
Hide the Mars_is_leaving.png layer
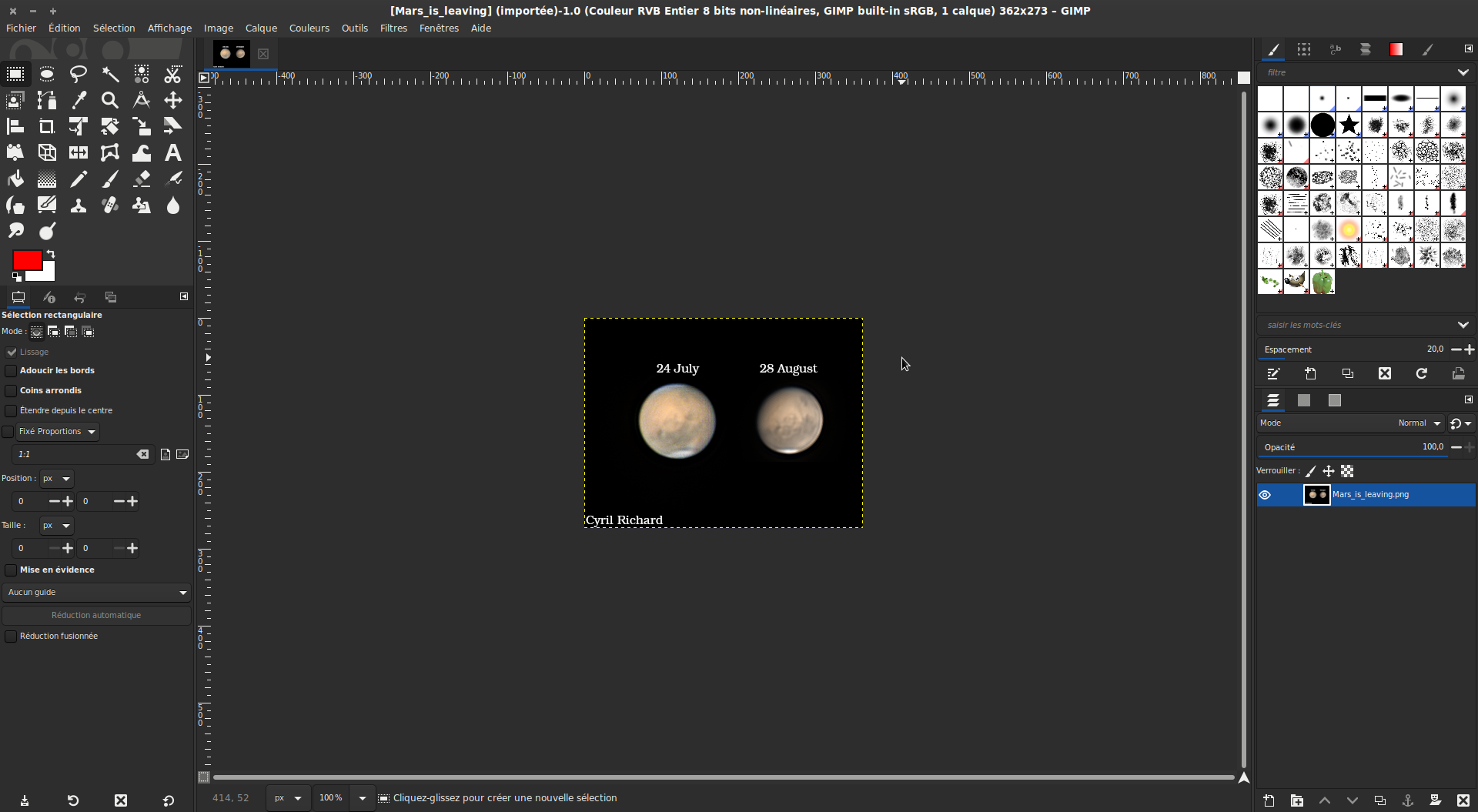[1265, 495]
